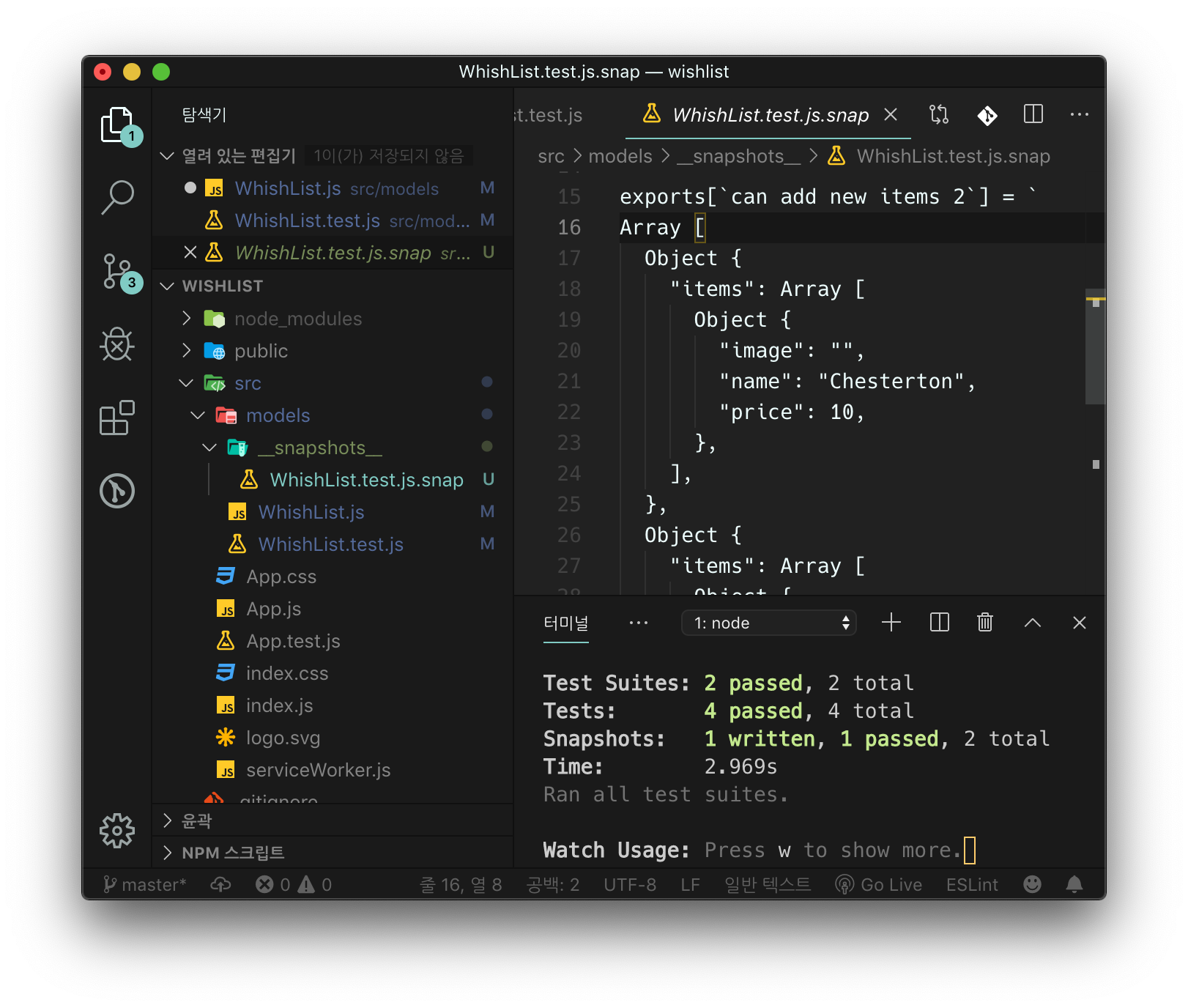1188x1008 pixels.
Task: Open WhishList.test.js under models folder
Action: click(x=333, y=544)
